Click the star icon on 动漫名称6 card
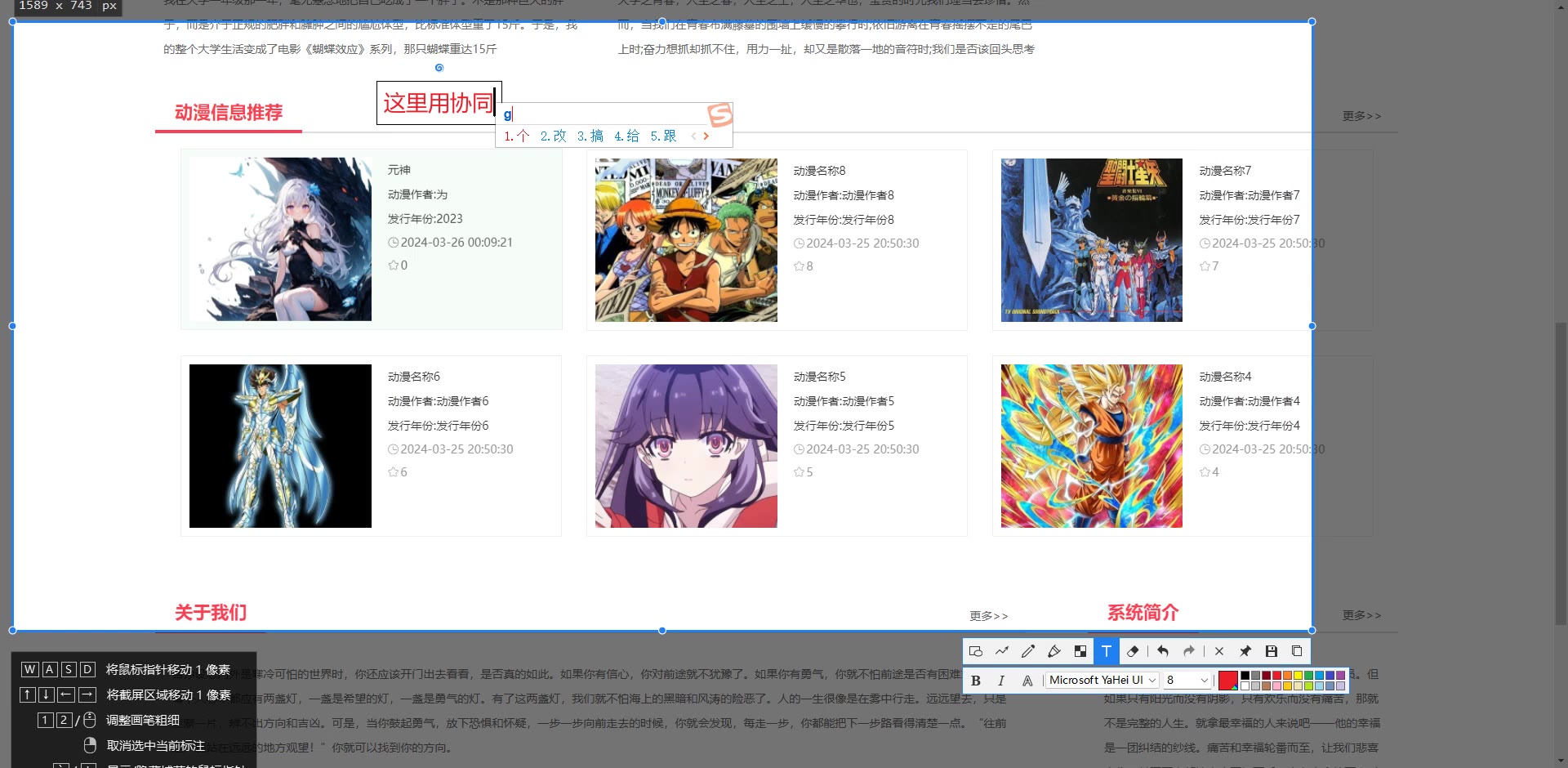1568x768 pixels. 393,472
